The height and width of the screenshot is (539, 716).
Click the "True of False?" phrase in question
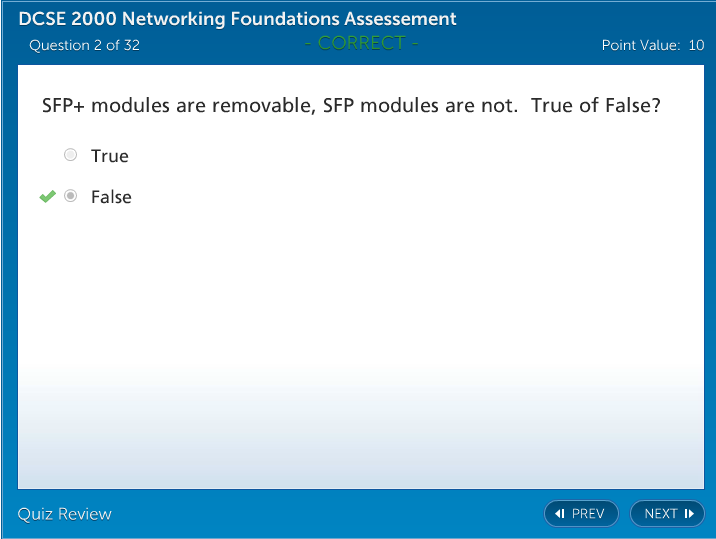pyautogui.click(x=596, y=105)
